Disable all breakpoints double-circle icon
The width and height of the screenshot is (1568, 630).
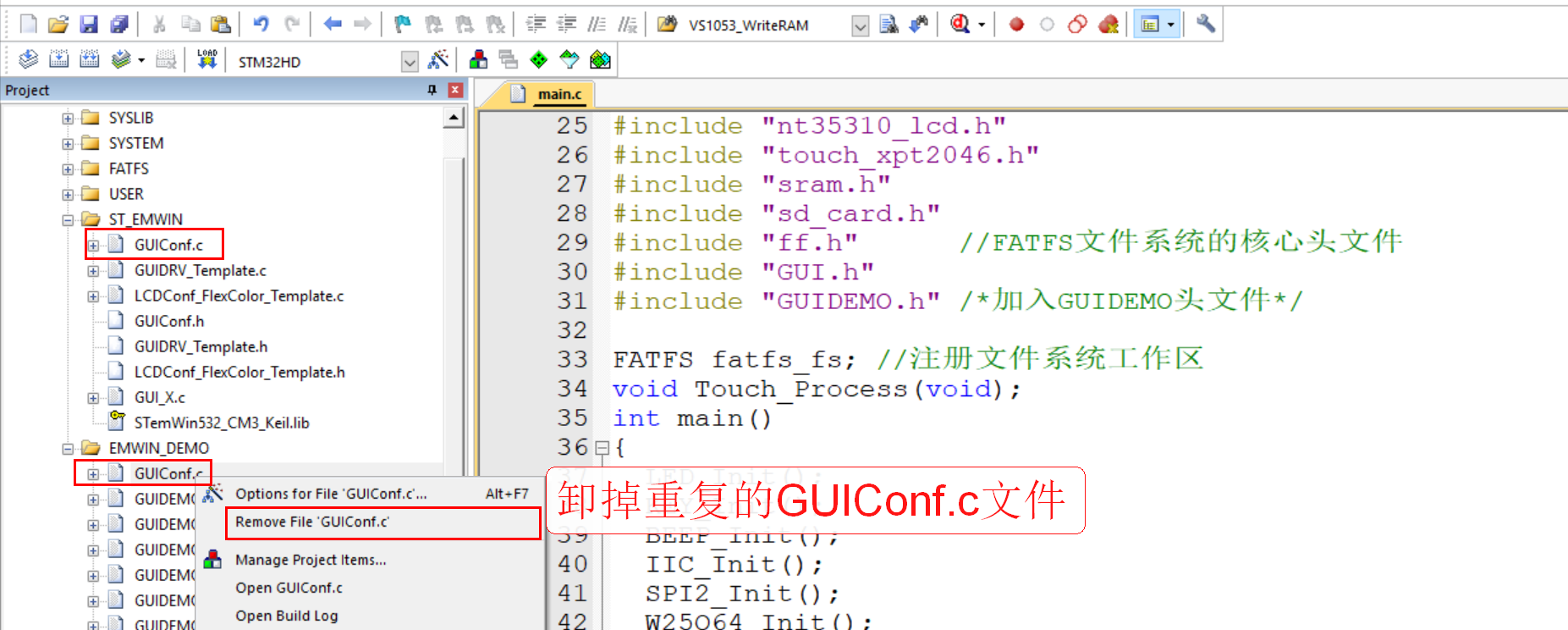tap(1078, 25)
